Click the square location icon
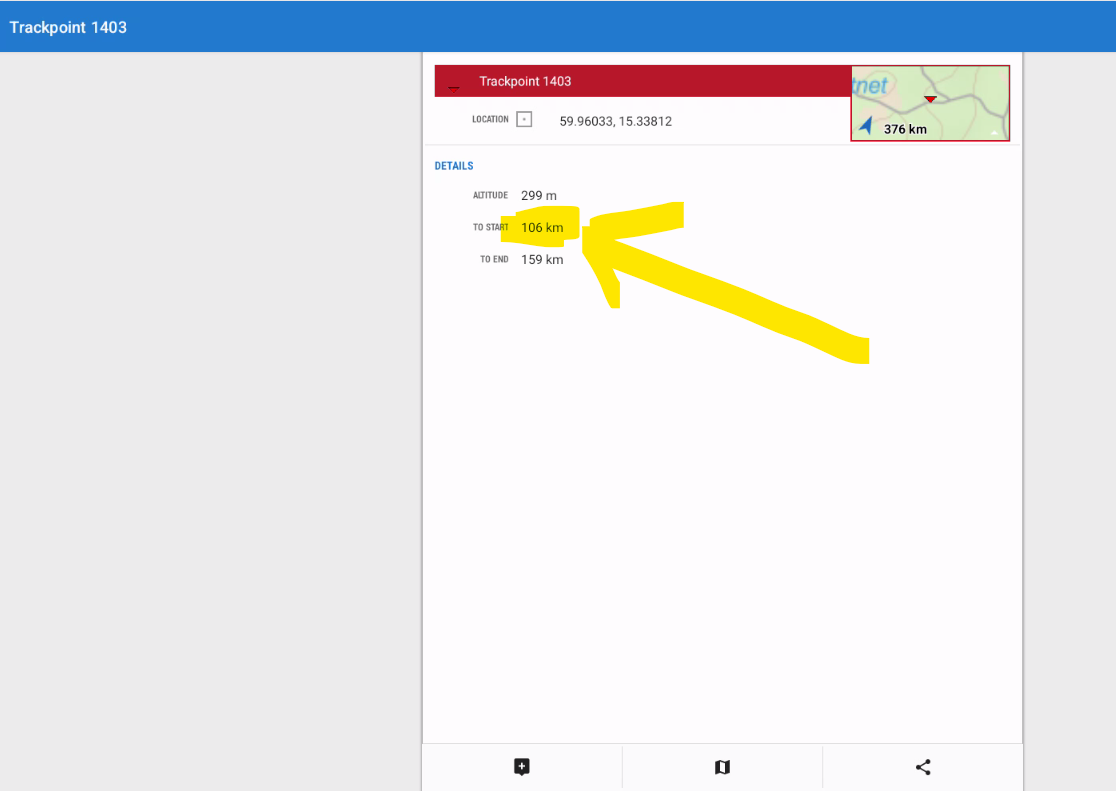 tap(524, 120)
